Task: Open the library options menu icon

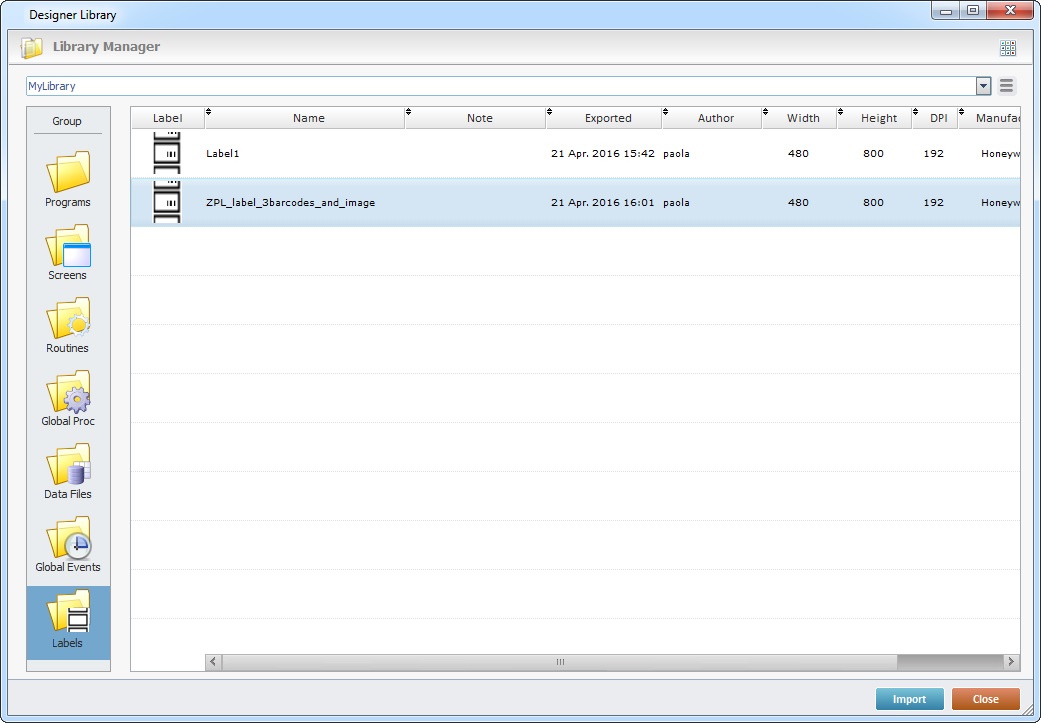Action: pos(1007,86)
